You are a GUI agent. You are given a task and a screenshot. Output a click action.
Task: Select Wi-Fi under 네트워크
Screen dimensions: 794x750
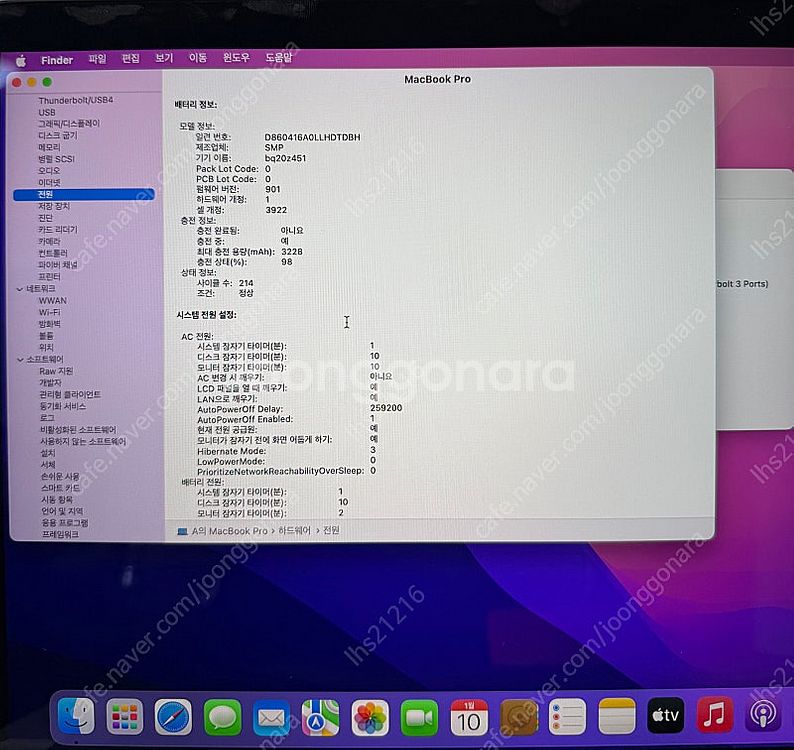pyautogui.click(x=50, y=312)
